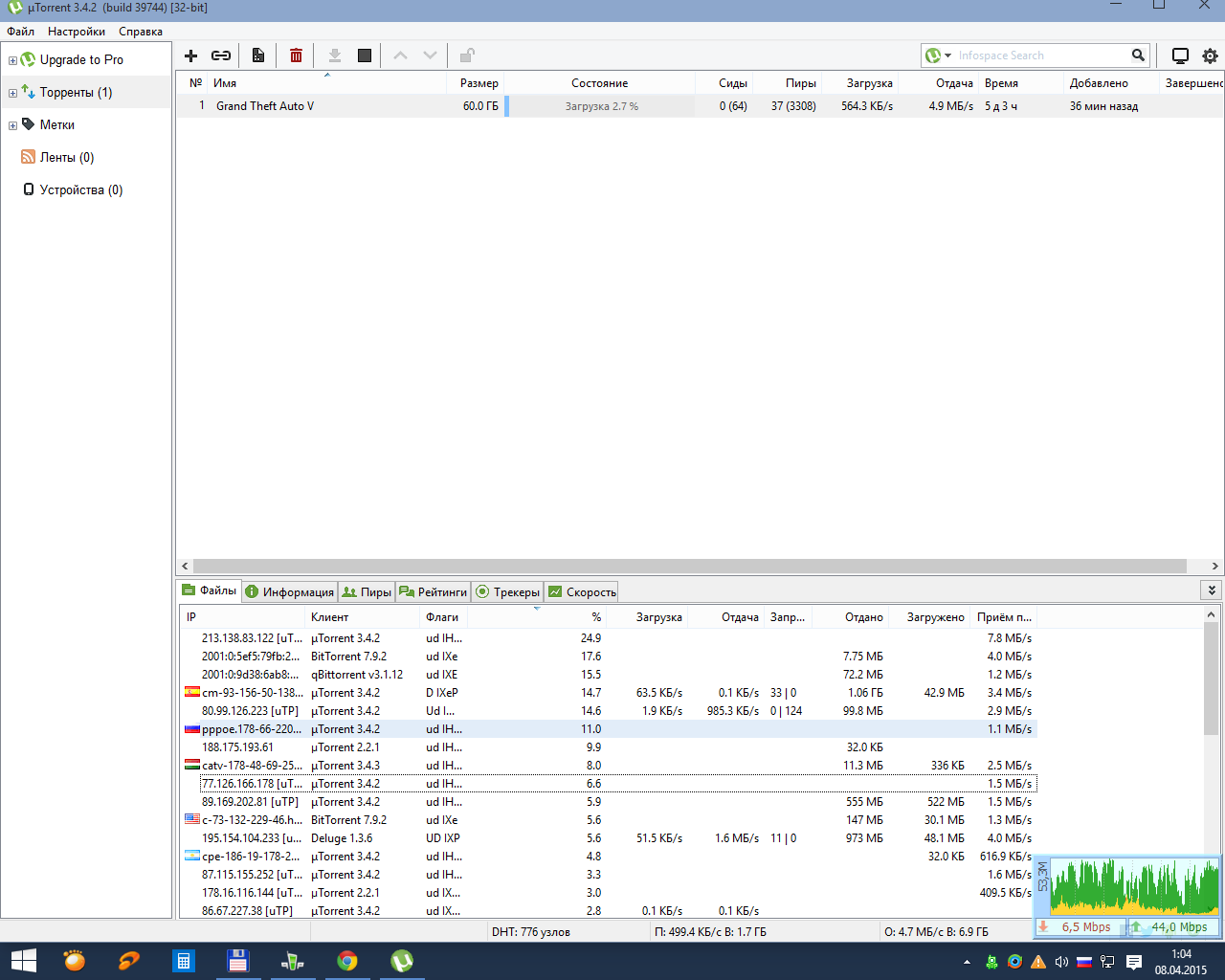This screenshot has width=1225, height=980.
Task: Expand the Upgrade to Pro tree node
Action: (x=12, y=60)
